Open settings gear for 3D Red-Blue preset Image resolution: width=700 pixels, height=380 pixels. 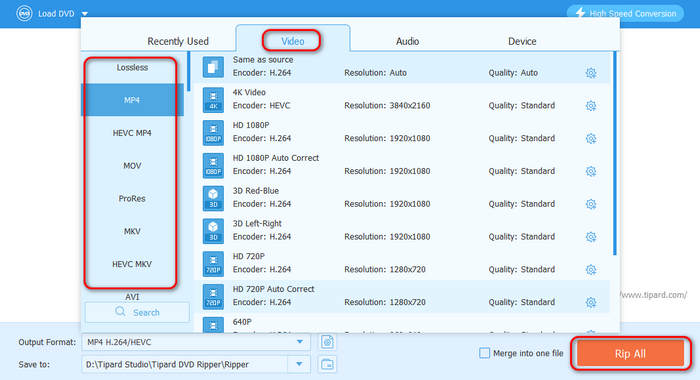tap(591, 204)
